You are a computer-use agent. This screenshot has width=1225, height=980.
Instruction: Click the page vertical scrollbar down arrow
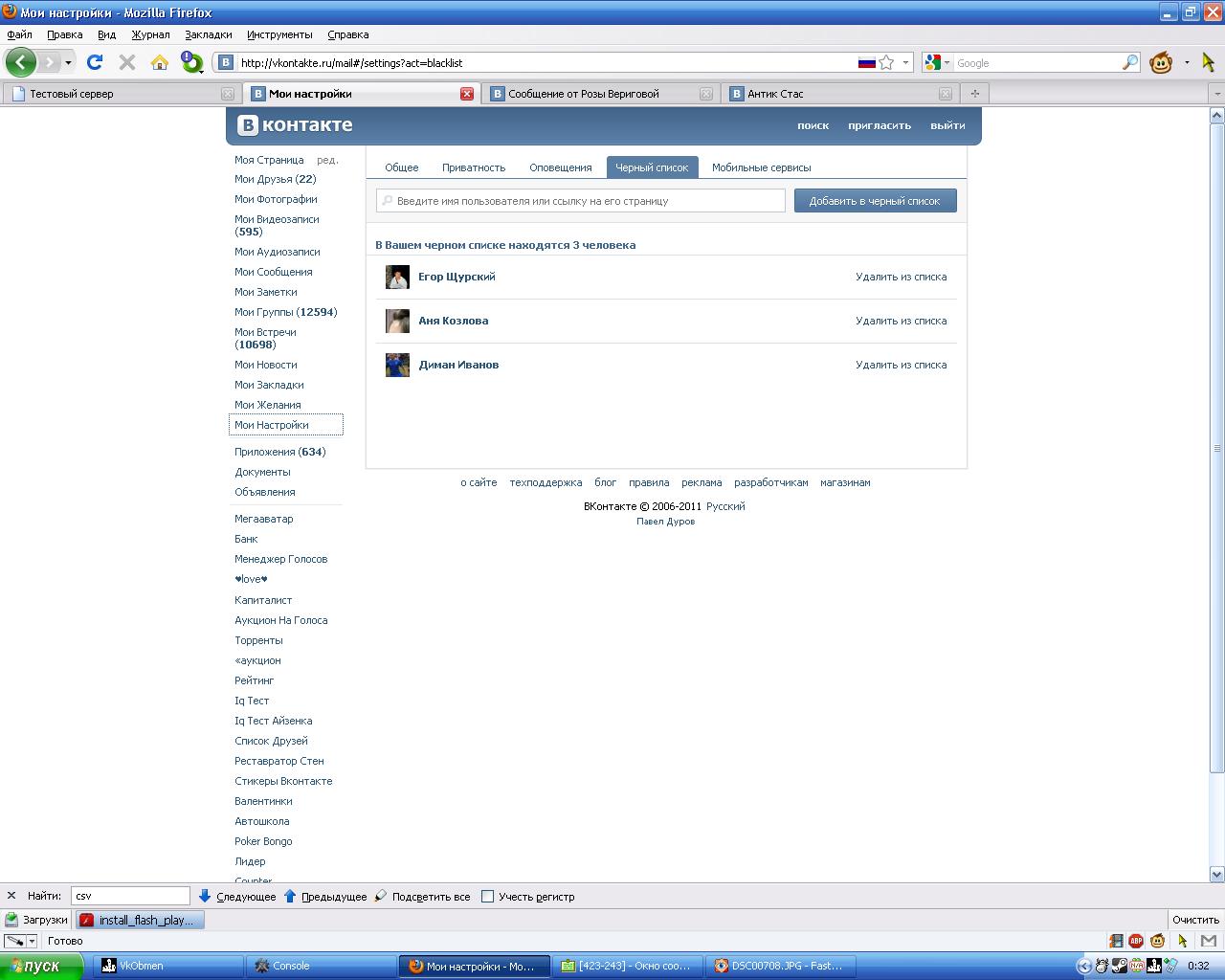coord(1217,874)
